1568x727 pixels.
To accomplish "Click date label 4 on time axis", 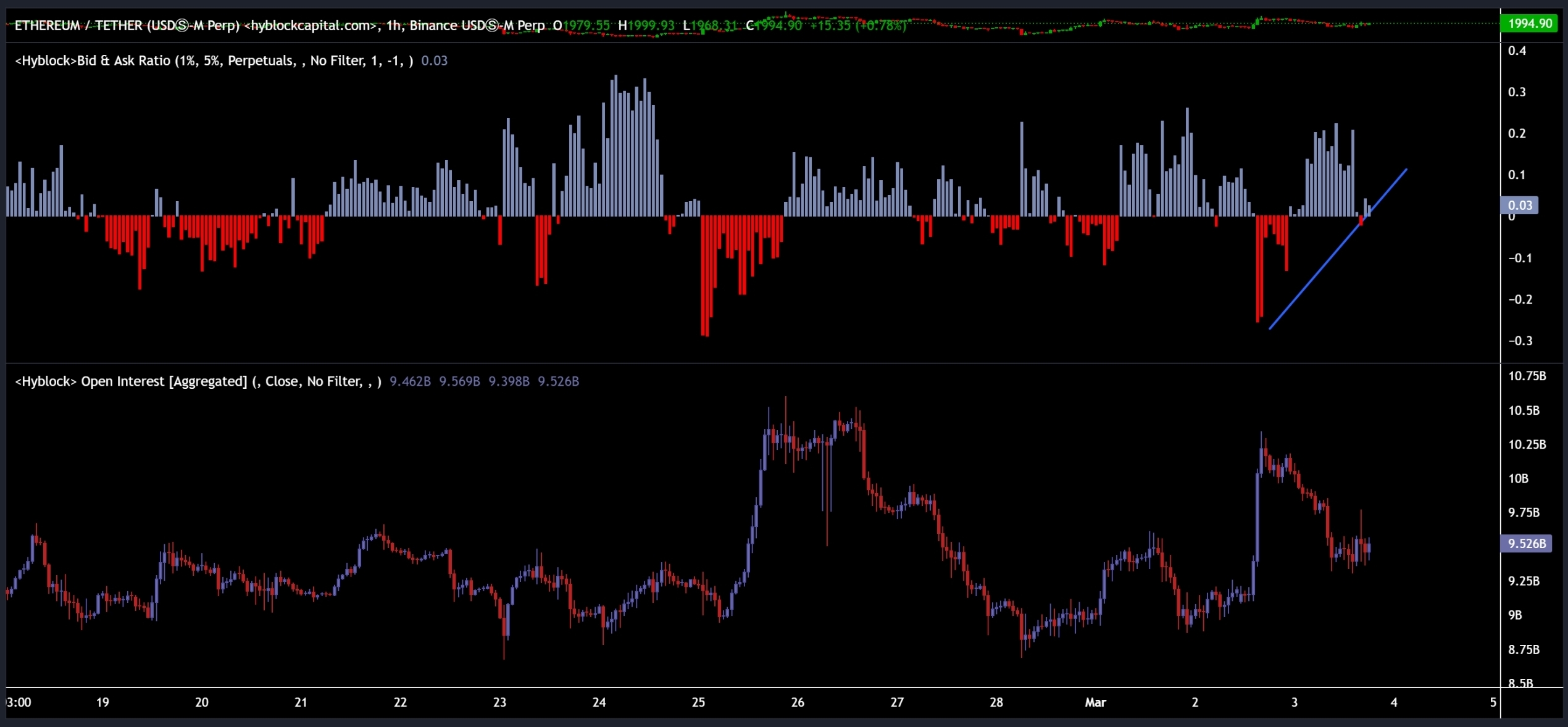I will coord(1393,702).
